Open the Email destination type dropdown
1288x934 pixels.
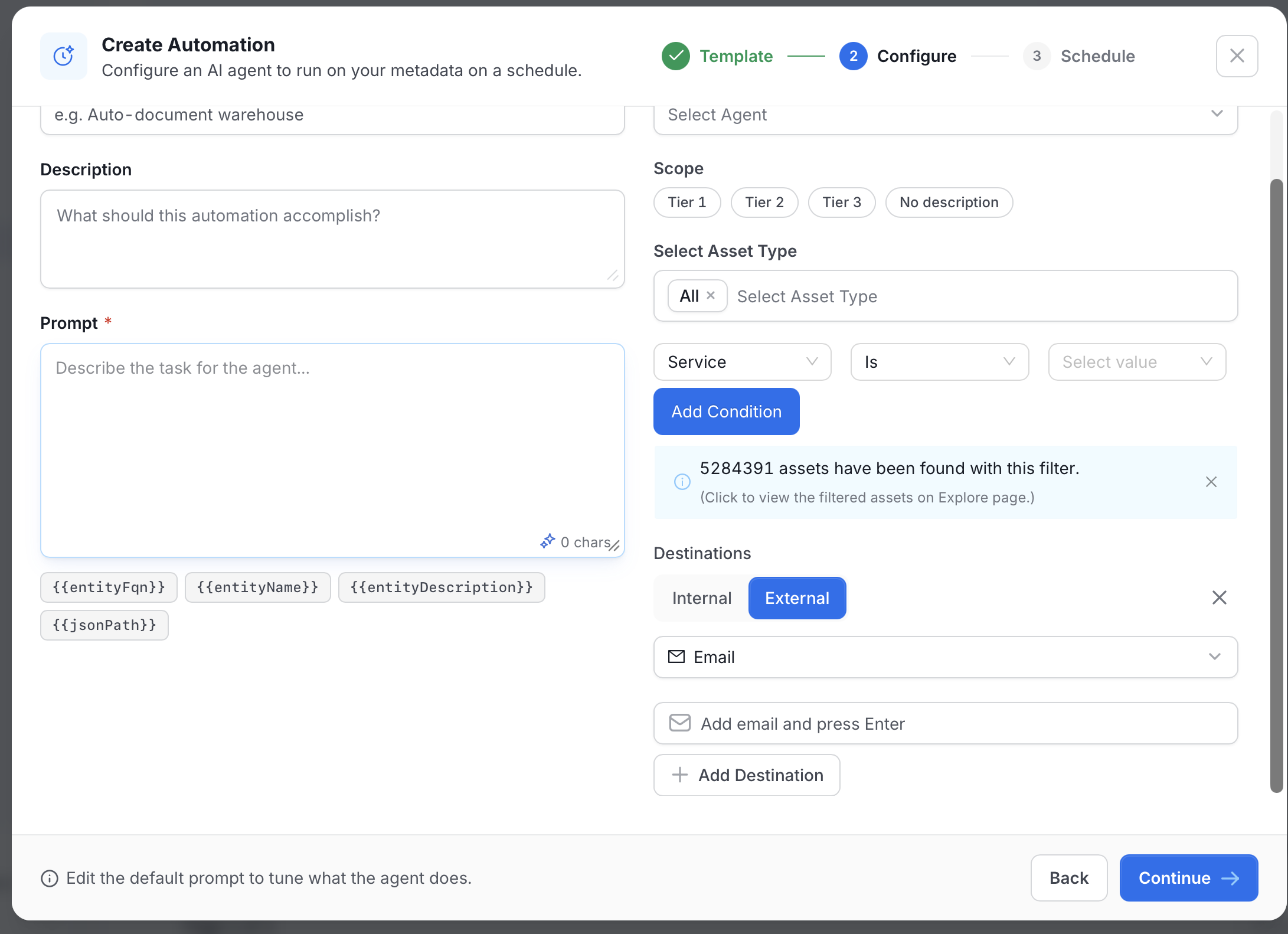coord(945,657)
